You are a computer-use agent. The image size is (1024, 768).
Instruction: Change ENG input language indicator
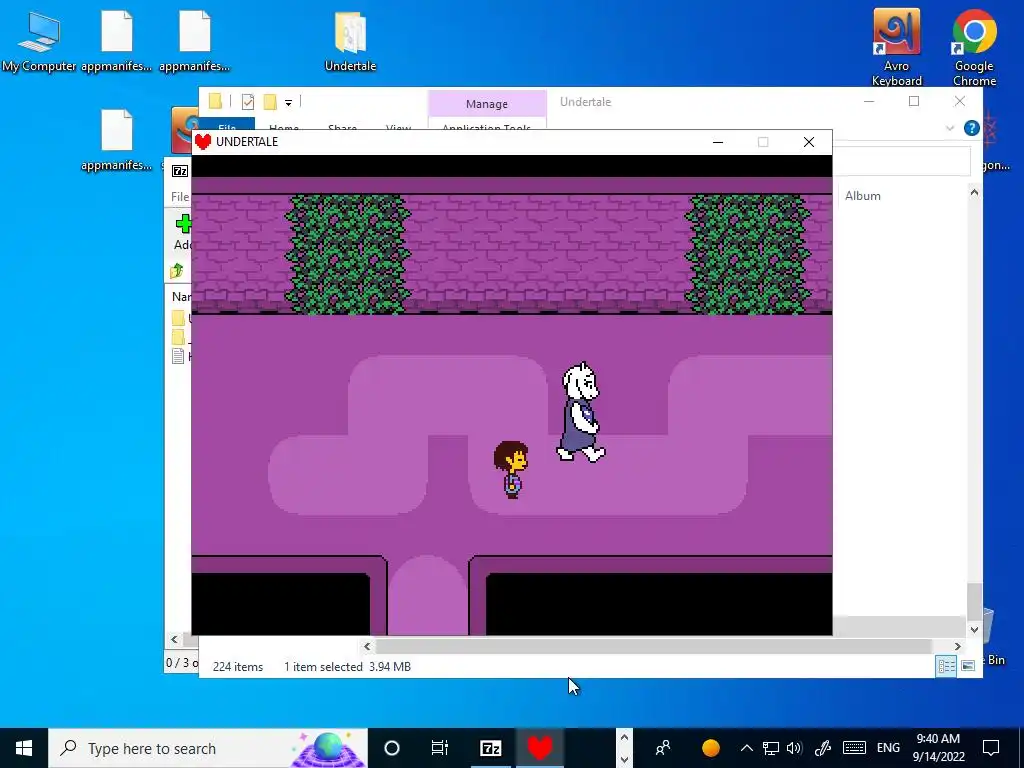(888, 748)
